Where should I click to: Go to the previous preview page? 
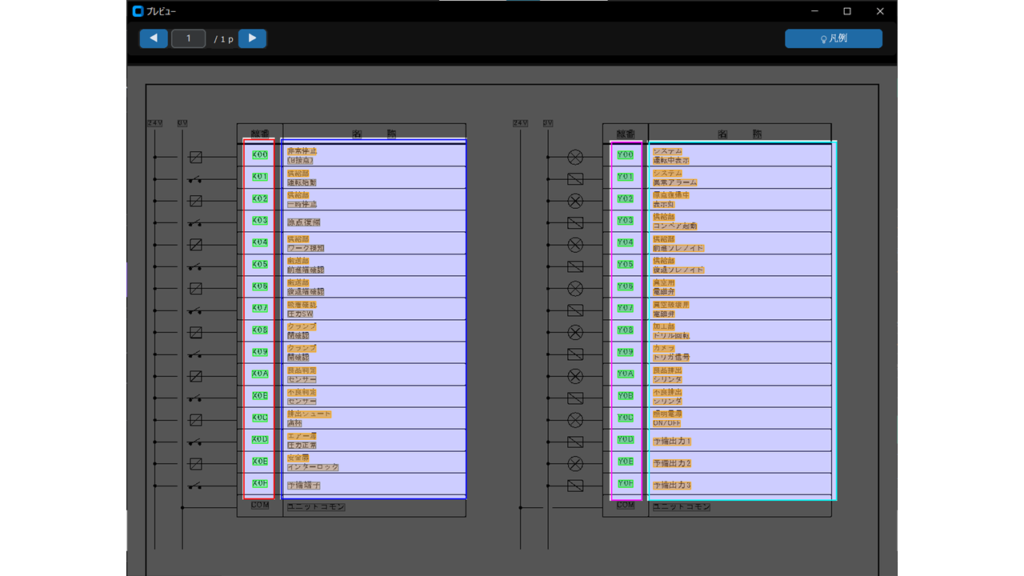tap(153, 39)
